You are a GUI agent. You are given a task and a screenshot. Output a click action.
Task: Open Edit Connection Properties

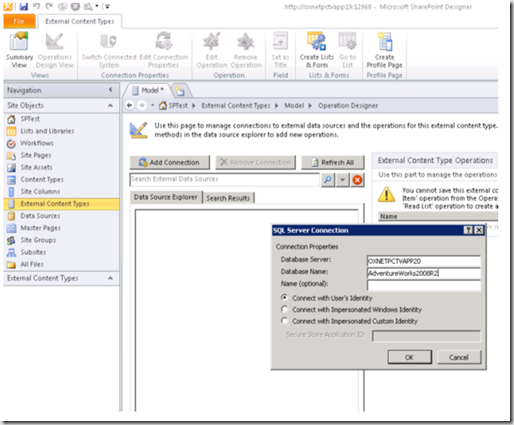163,50
